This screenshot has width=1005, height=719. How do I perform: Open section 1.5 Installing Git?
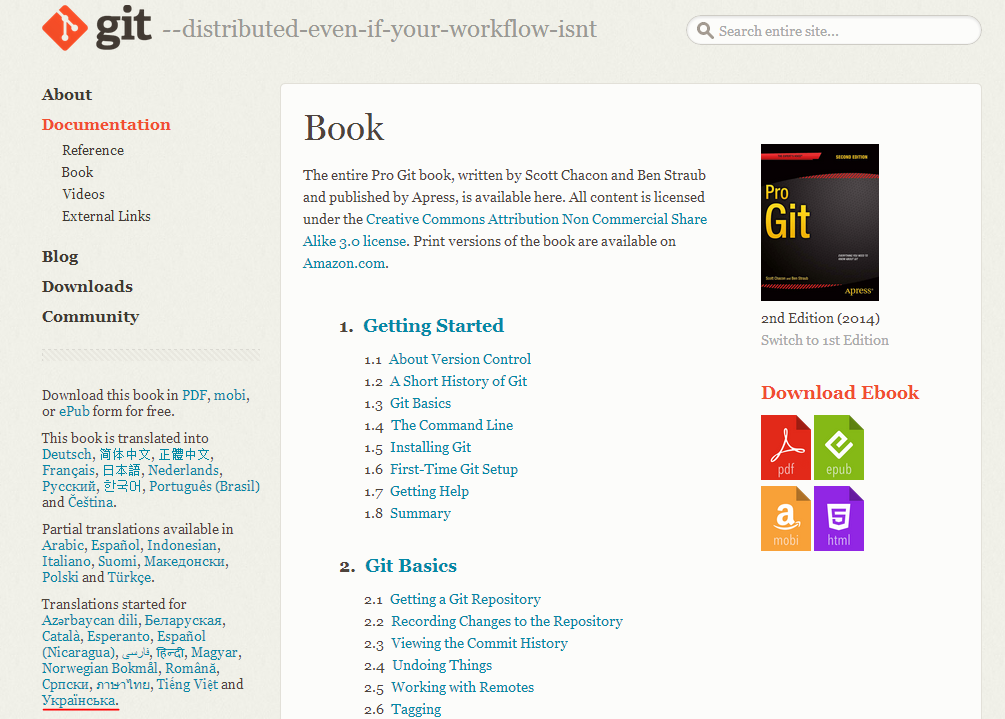(430, 448)
